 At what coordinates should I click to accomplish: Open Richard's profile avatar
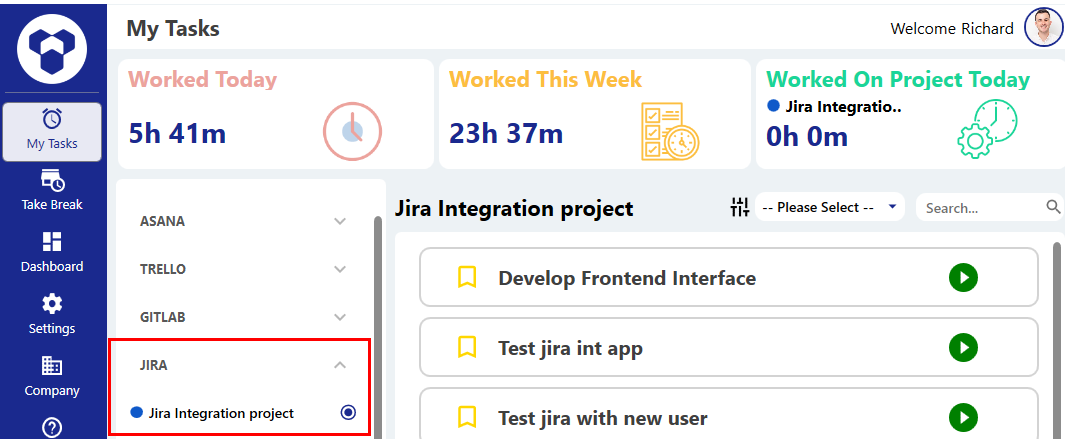[x=1044, y=28]
